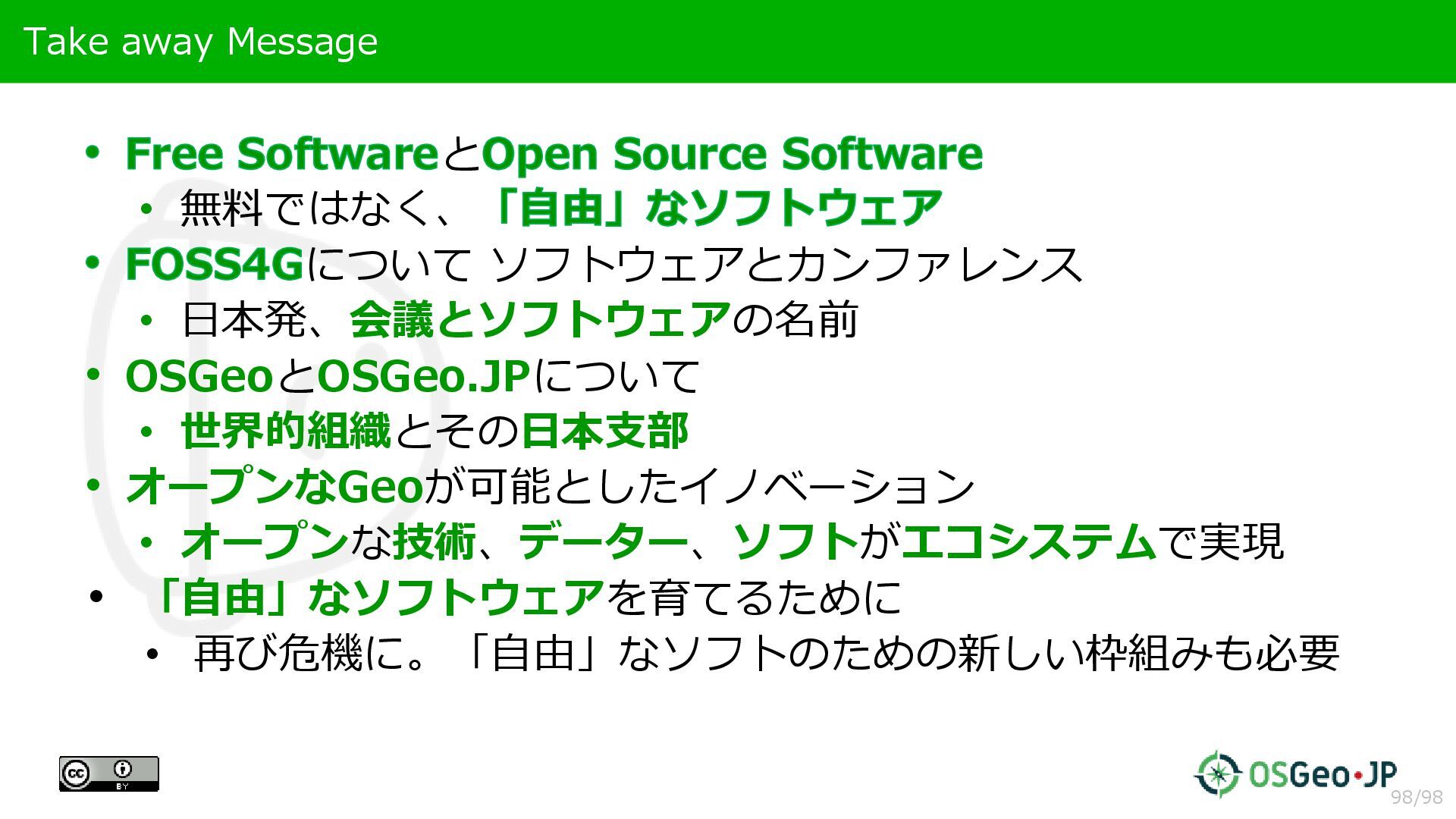1456x819 pixels.
Task: Click the '会議とソフトウェア' green text
Action: pyautogui.click(x=540, y=319)
